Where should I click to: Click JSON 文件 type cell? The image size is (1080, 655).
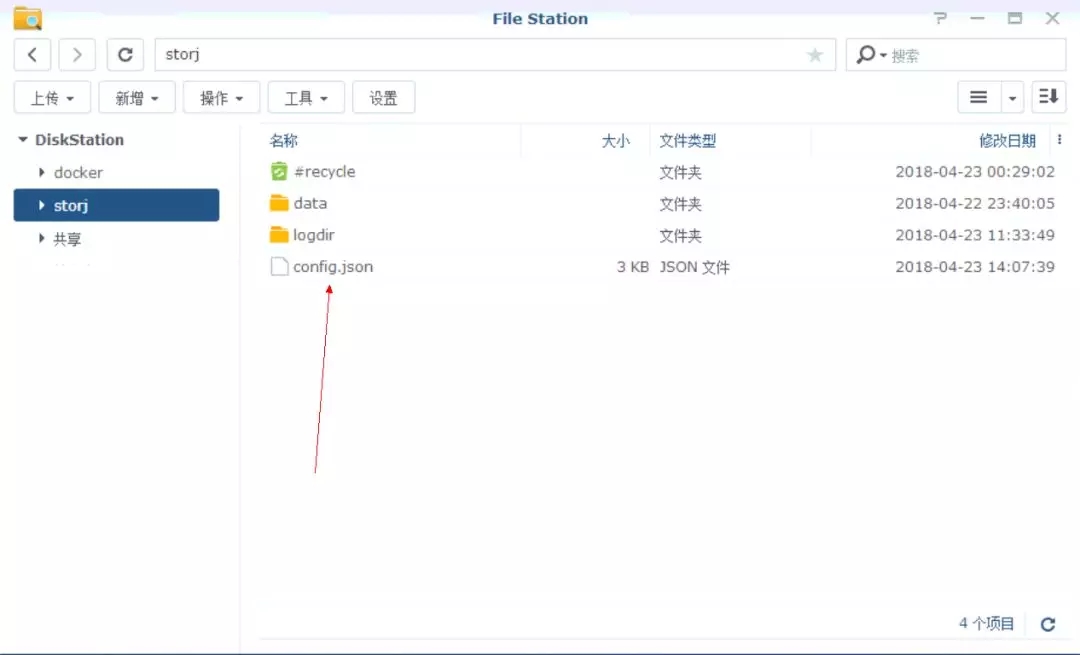(694, 267)
